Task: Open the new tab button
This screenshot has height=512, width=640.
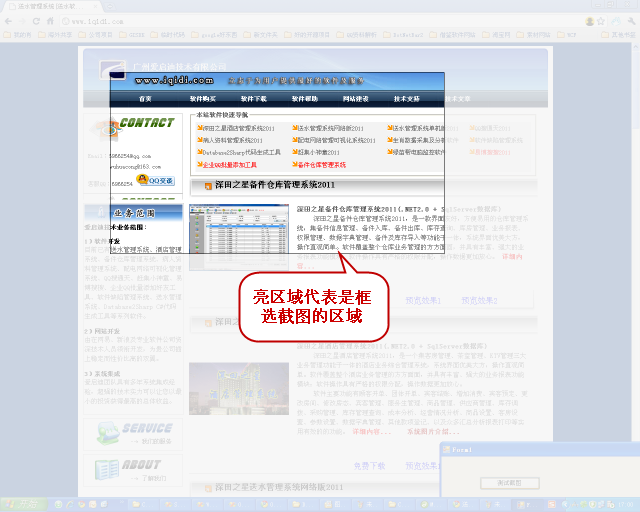Action: tap(110, 6)
